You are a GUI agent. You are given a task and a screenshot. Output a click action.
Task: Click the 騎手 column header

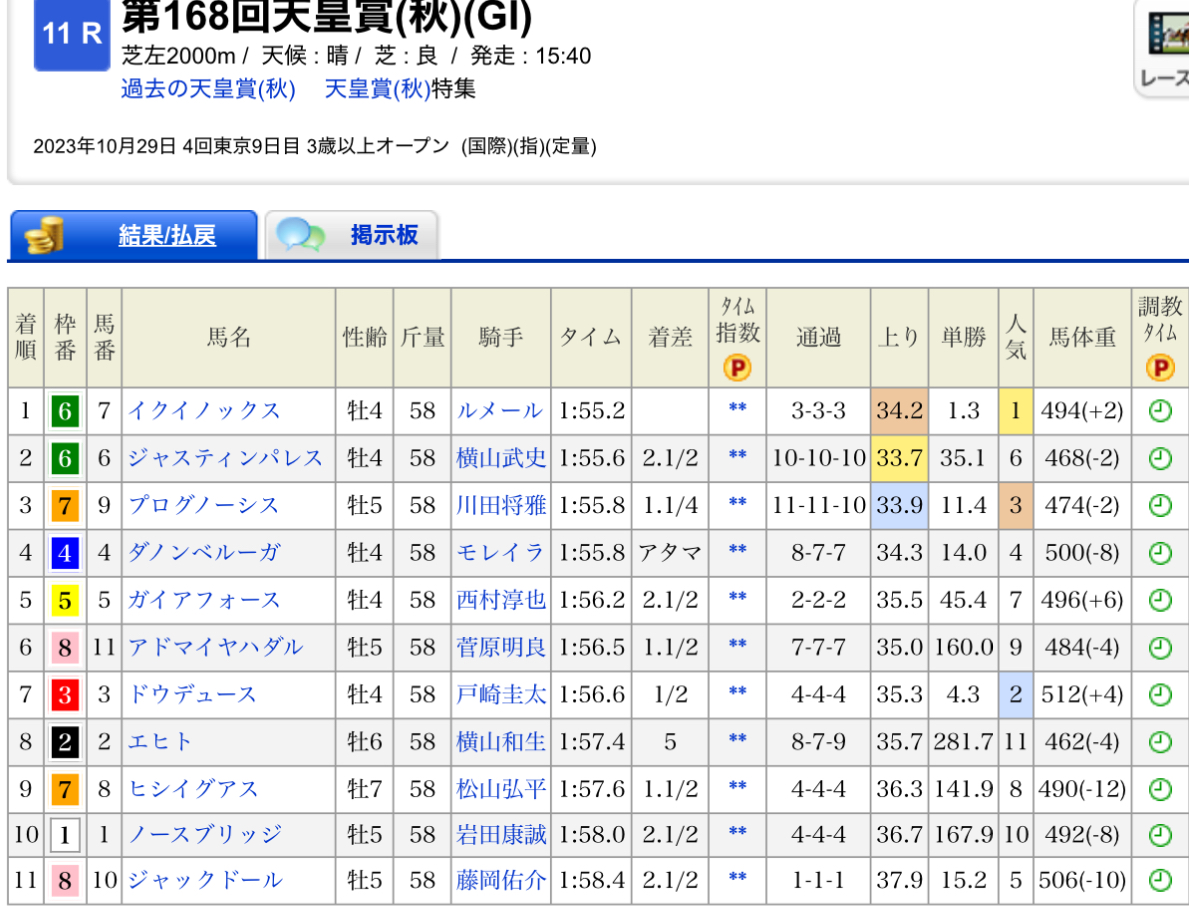[x=501, y=337]
